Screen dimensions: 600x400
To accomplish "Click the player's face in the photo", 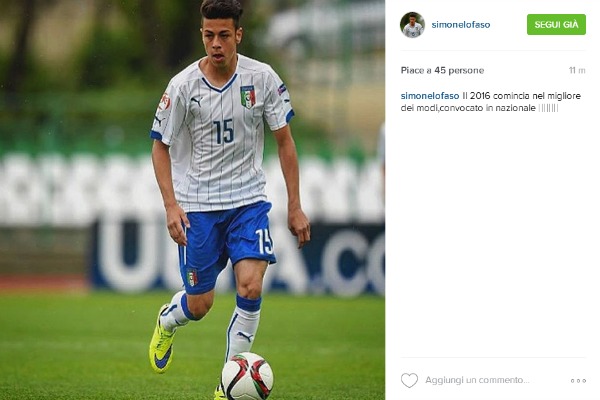I will click(222, 41).
